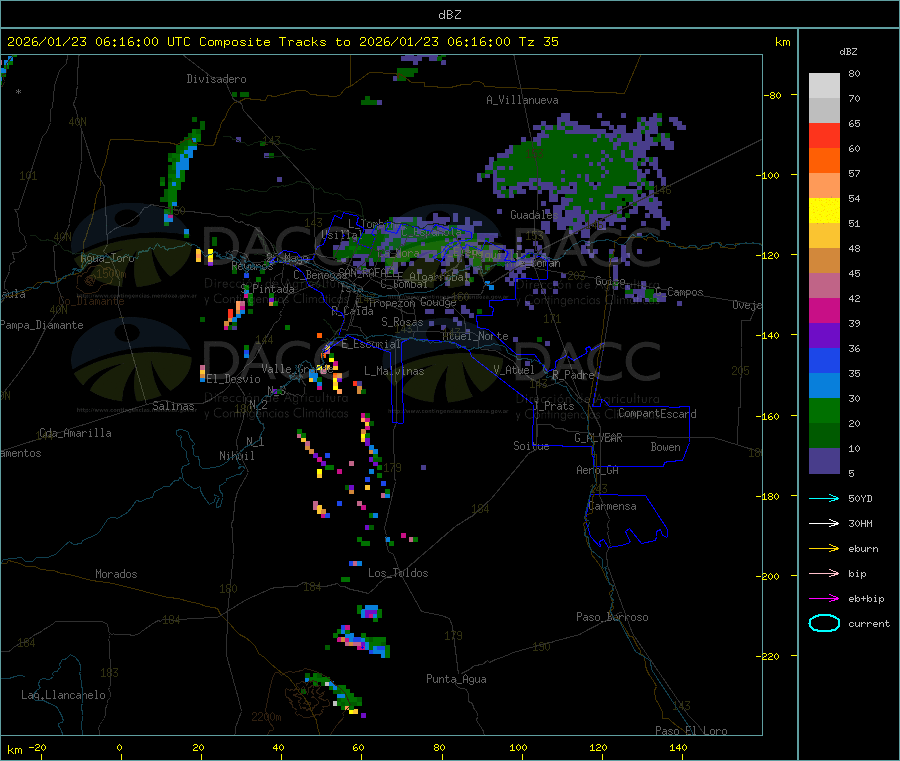900x761 pixels.
Task: Click the Salinas map label
Action: [x=173, y=406]
